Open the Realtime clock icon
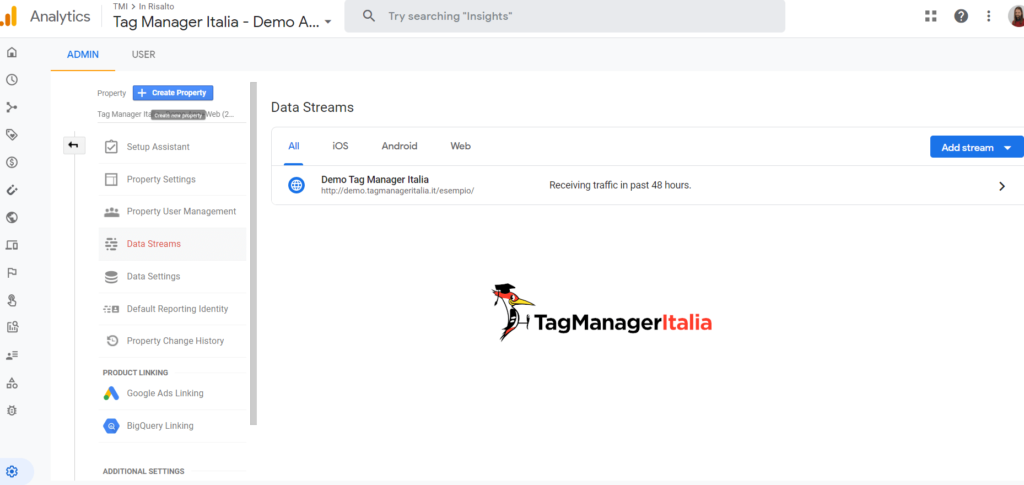 [x=12, y=80]
